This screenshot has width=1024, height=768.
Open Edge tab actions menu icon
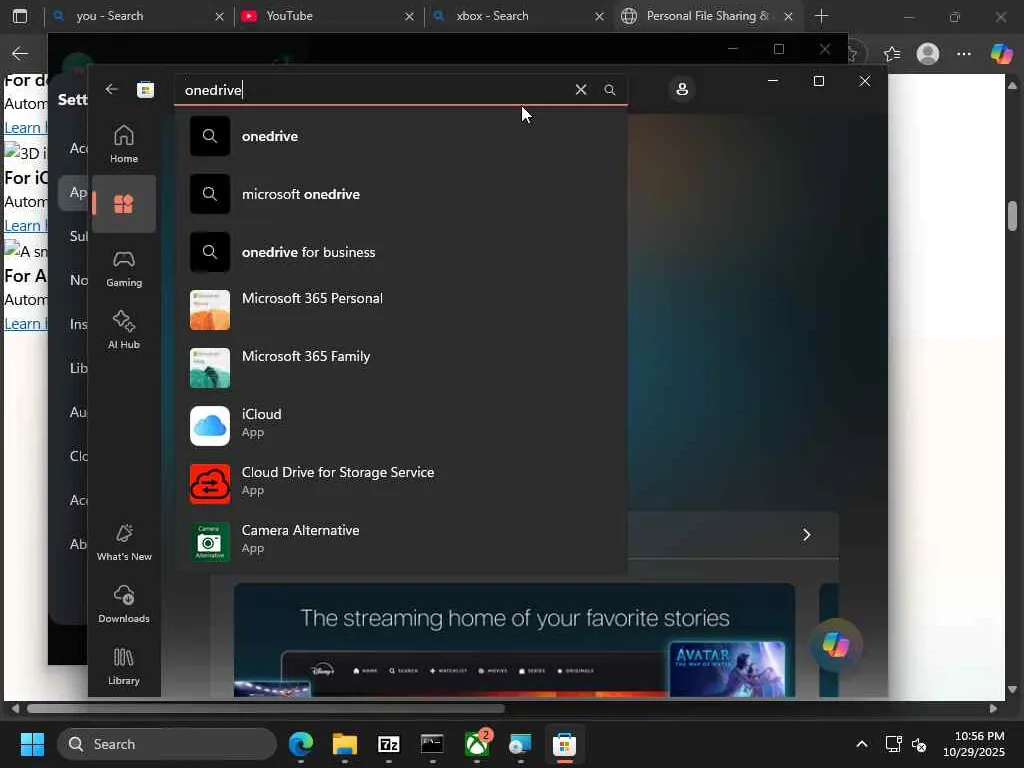click(x=20, y=16)
